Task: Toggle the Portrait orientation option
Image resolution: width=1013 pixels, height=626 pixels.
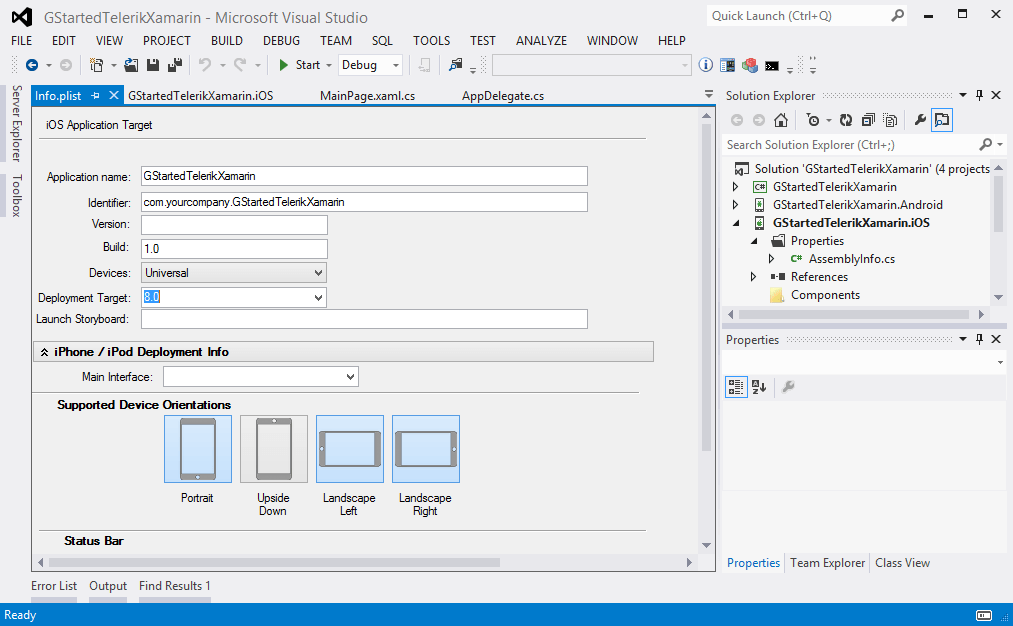Action: [197, 449]
